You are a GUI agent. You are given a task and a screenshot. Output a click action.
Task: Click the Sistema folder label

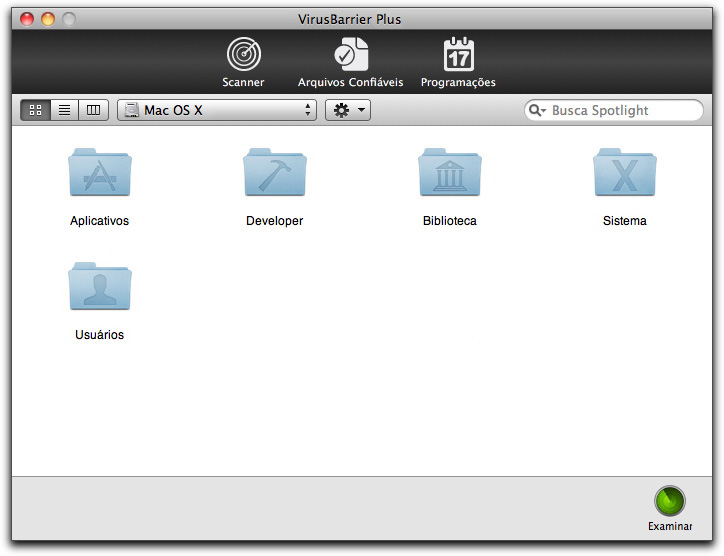[625, 221]
